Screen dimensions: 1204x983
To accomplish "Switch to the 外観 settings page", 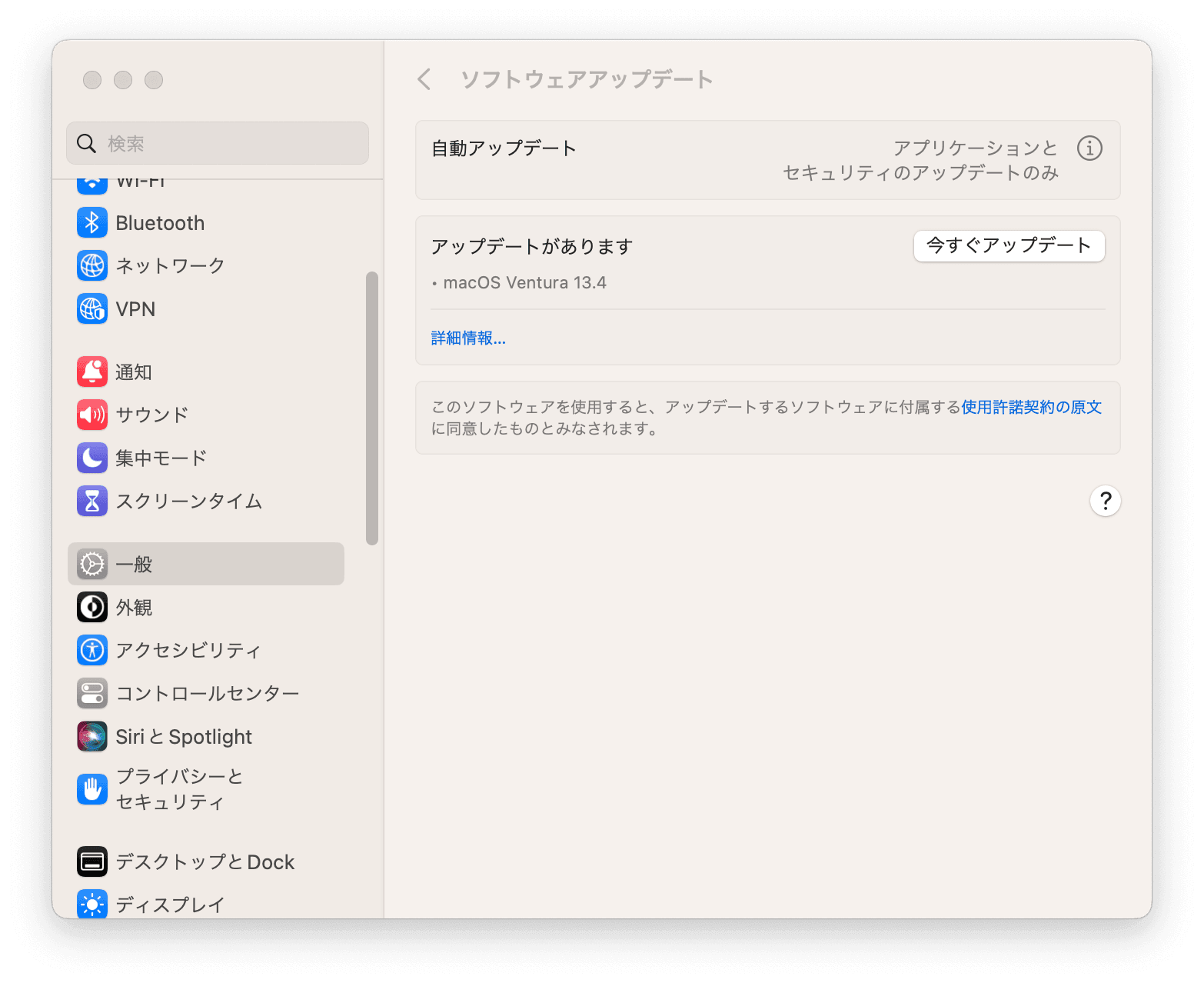I will click(135, 607).
